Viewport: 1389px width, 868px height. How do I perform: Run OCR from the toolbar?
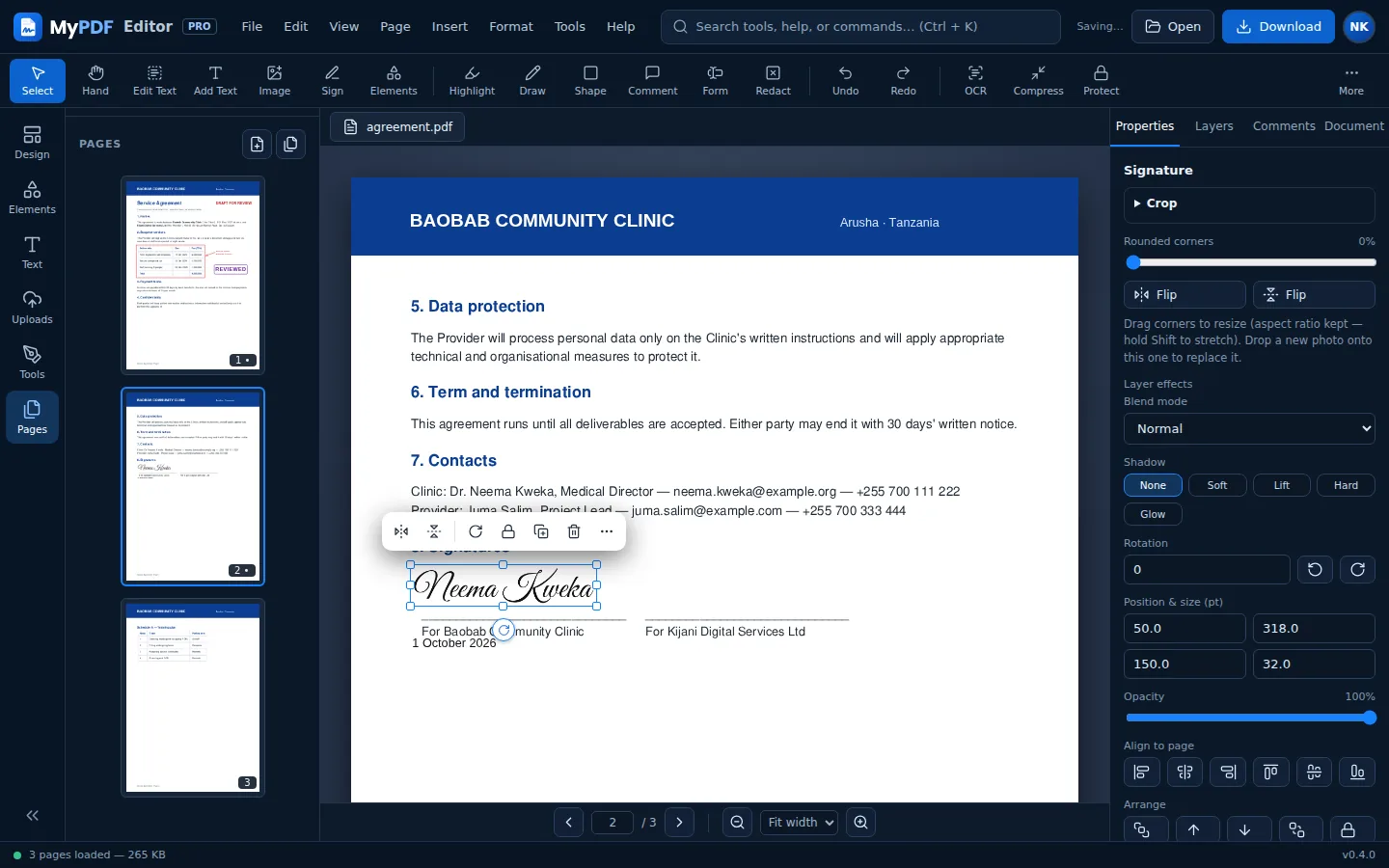975,80
